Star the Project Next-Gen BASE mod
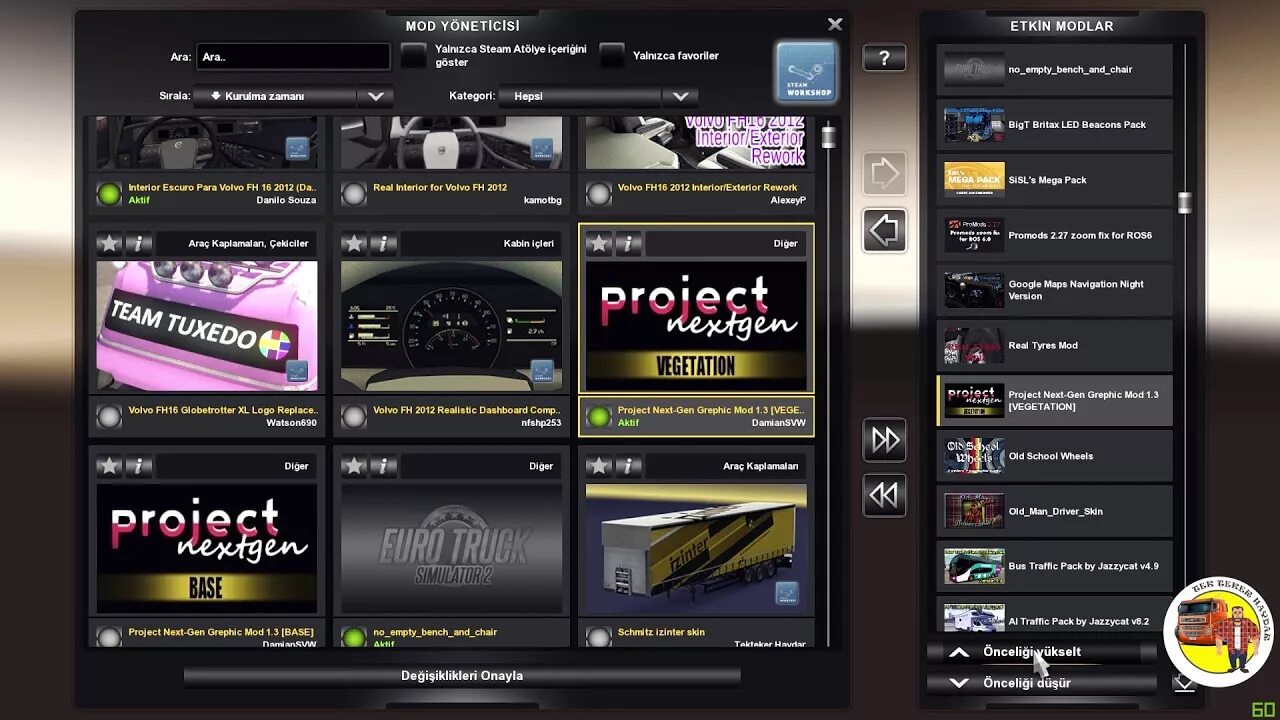1280x720 pixels. (x=109, y=466)
